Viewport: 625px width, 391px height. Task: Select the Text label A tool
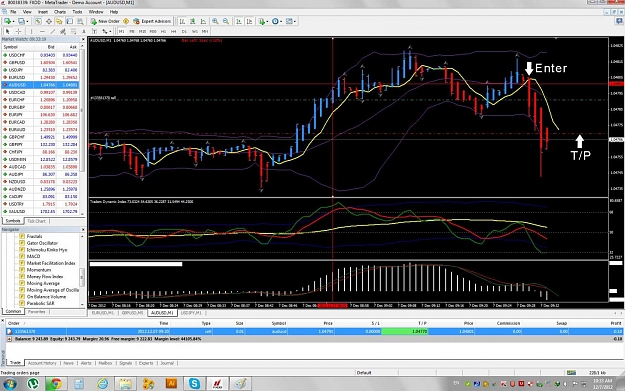84,31
